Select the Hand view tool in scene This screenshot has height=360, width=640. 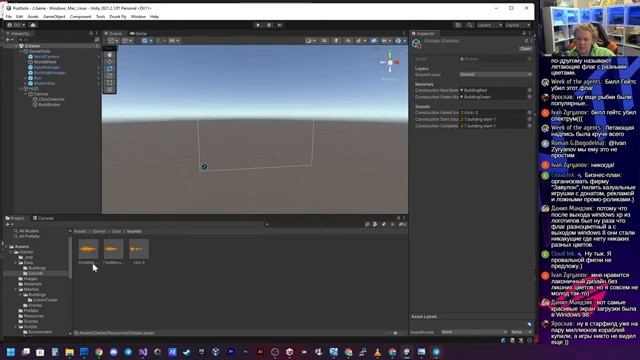(109, 55)
